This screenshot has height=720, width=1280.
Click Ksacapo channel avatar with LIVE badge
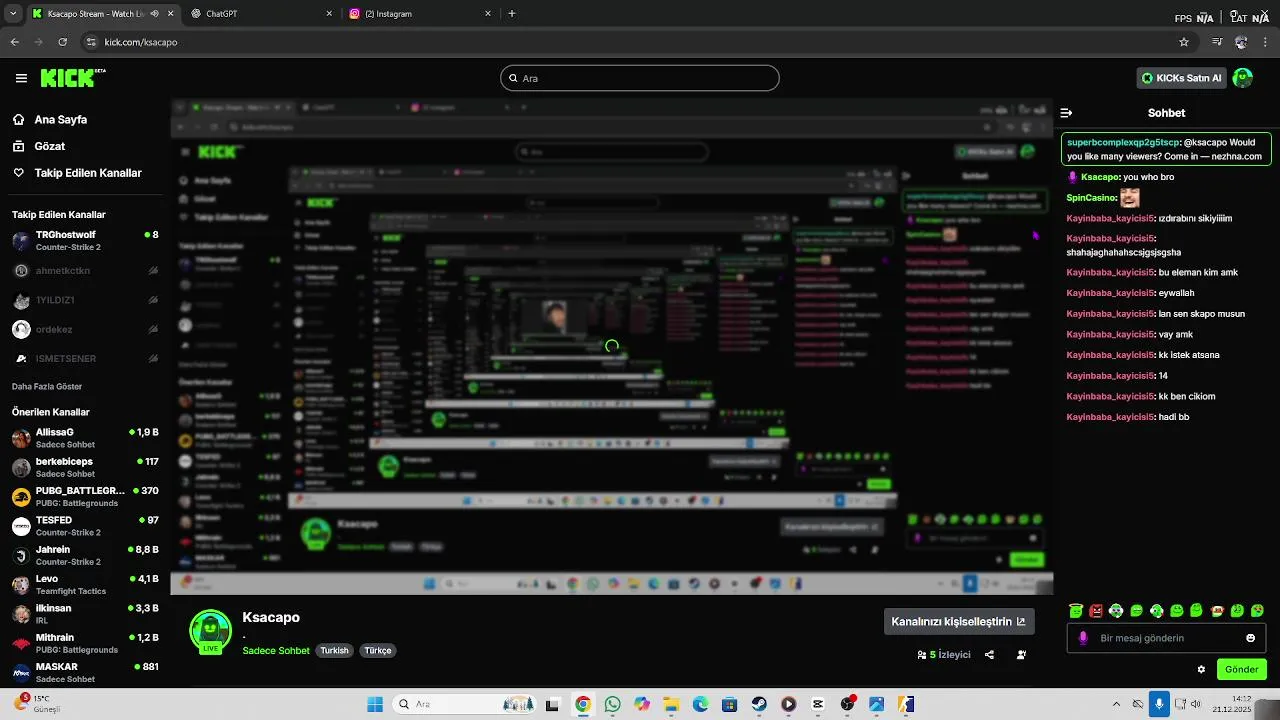(x=210, y=631)
